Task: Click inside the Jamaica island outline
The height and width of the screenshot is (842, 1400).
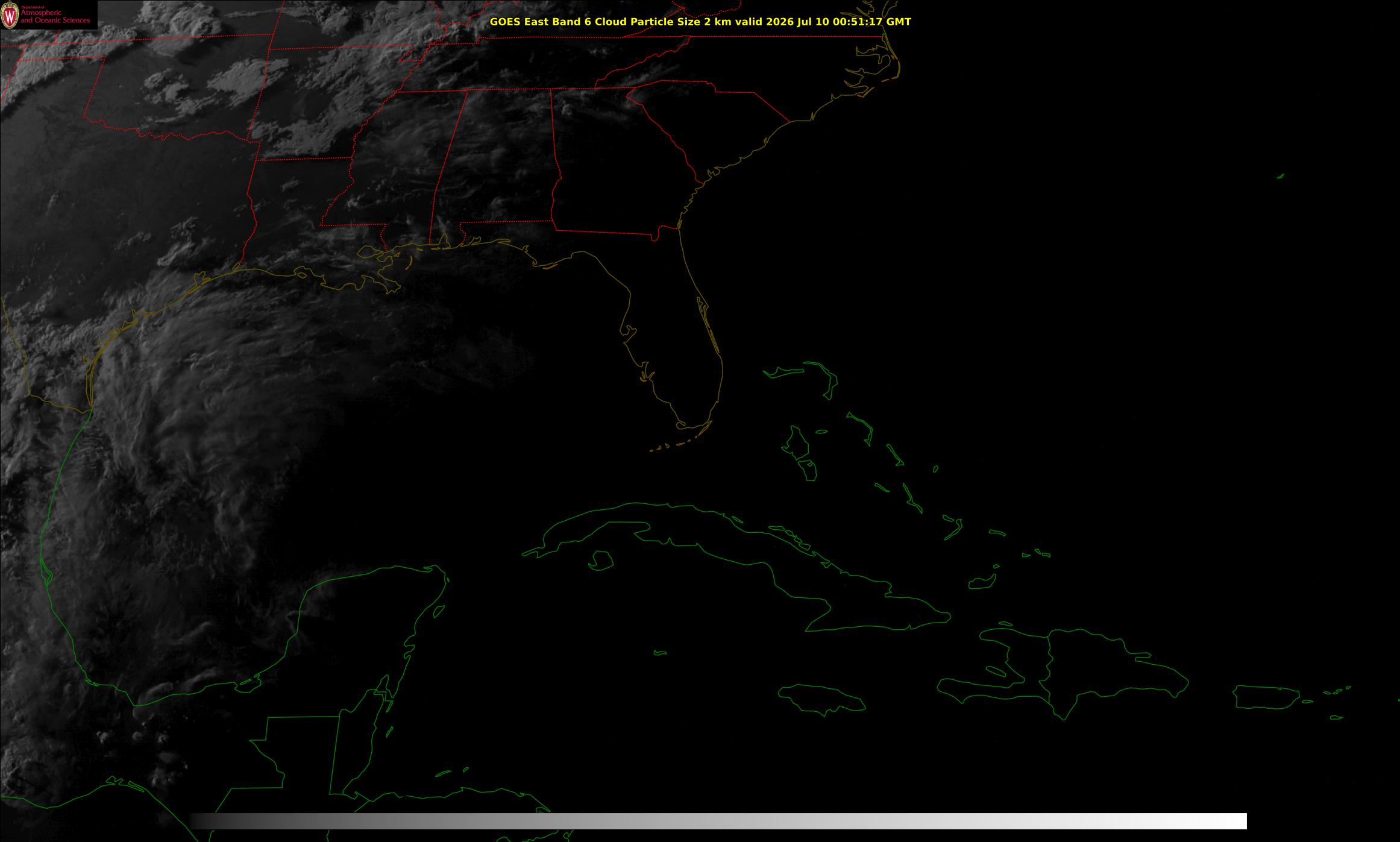Action: pos(821,698)
